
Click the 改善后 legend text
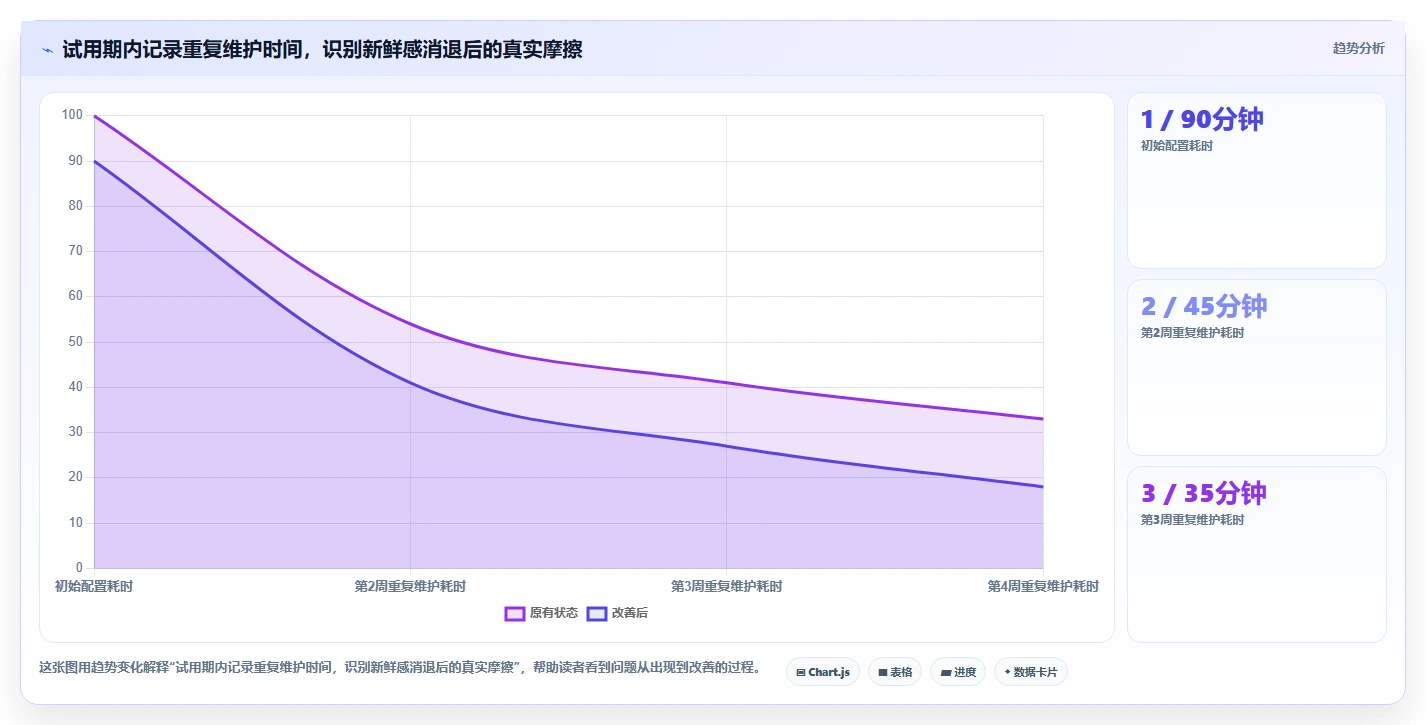[629, 613]
